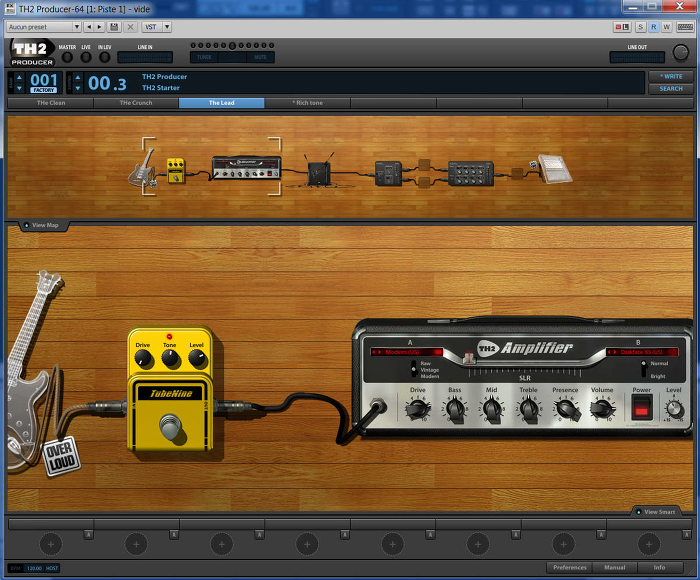Click the amplifier Presence knob
The height and width of the screenshot is (580, 700).
pyautogui.click(x=566, y=409)
